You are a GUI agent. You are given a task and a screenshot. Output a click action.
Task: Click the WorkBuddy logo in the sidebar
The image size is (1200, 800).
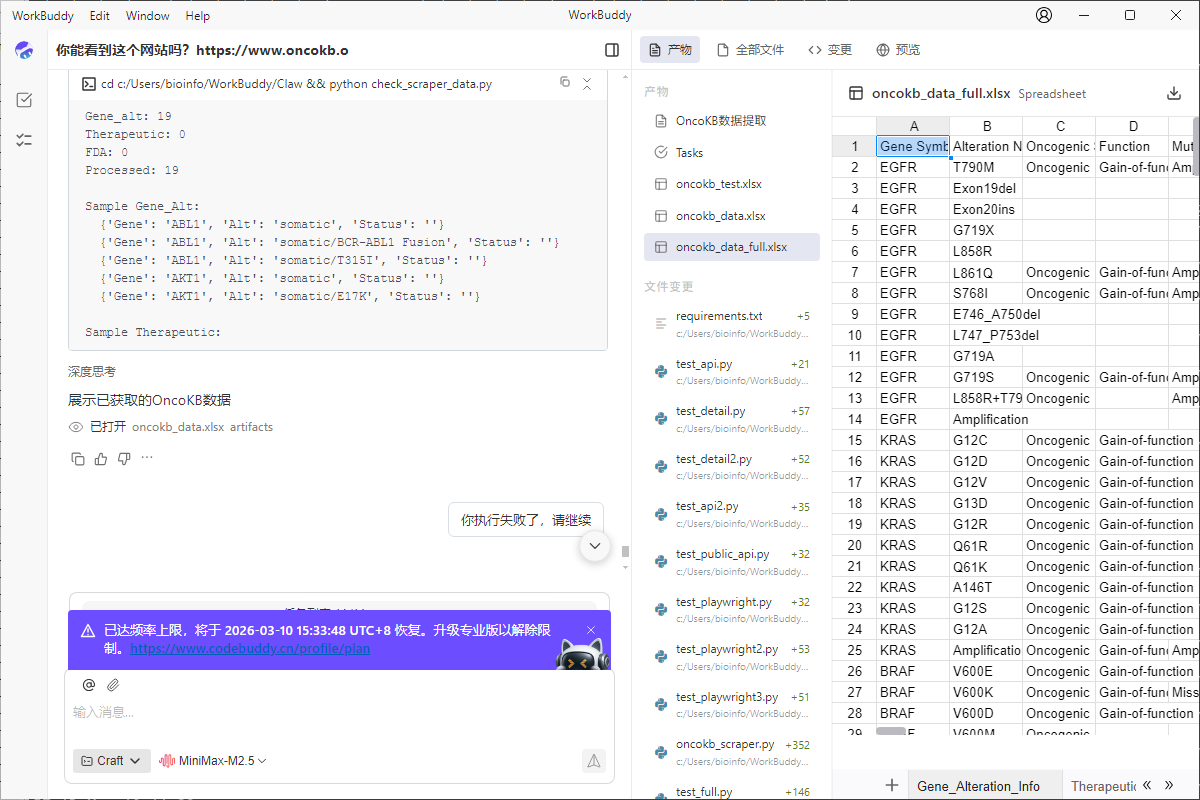24,50
